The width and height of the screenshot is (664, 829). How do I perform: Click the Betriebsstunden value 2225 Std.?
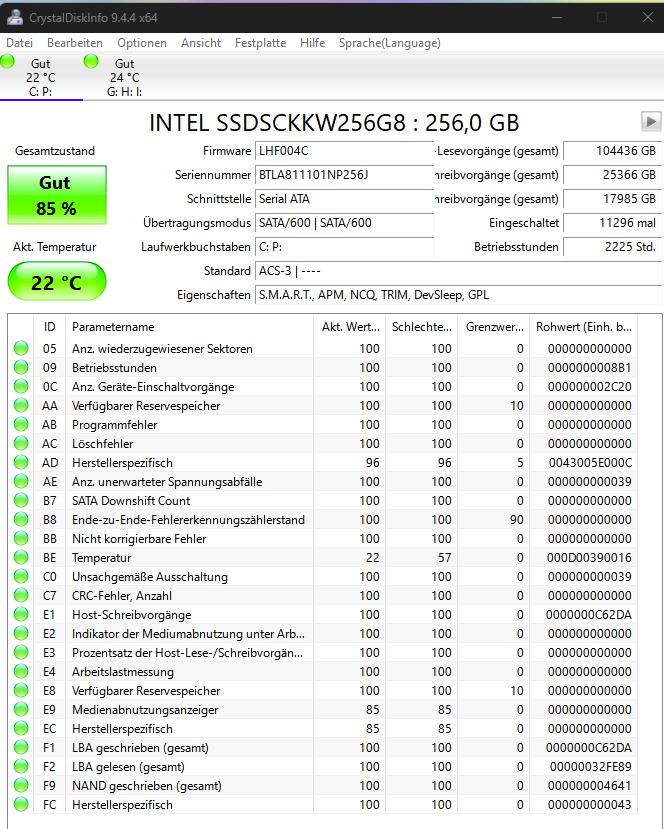[x=612, y=247]
